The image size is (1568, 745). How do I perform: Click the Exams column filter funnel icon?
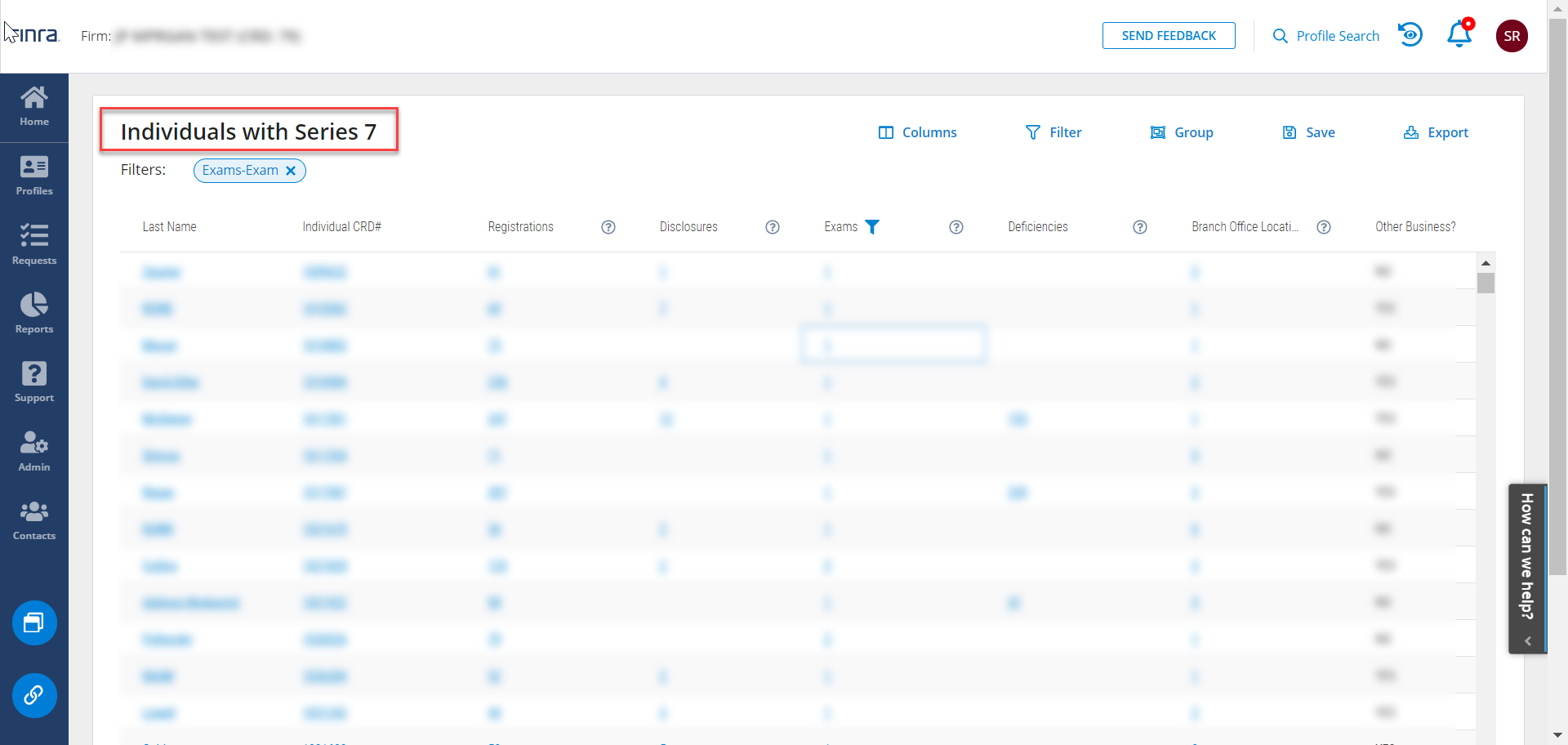pyautogui.click(x=872, y=227)
